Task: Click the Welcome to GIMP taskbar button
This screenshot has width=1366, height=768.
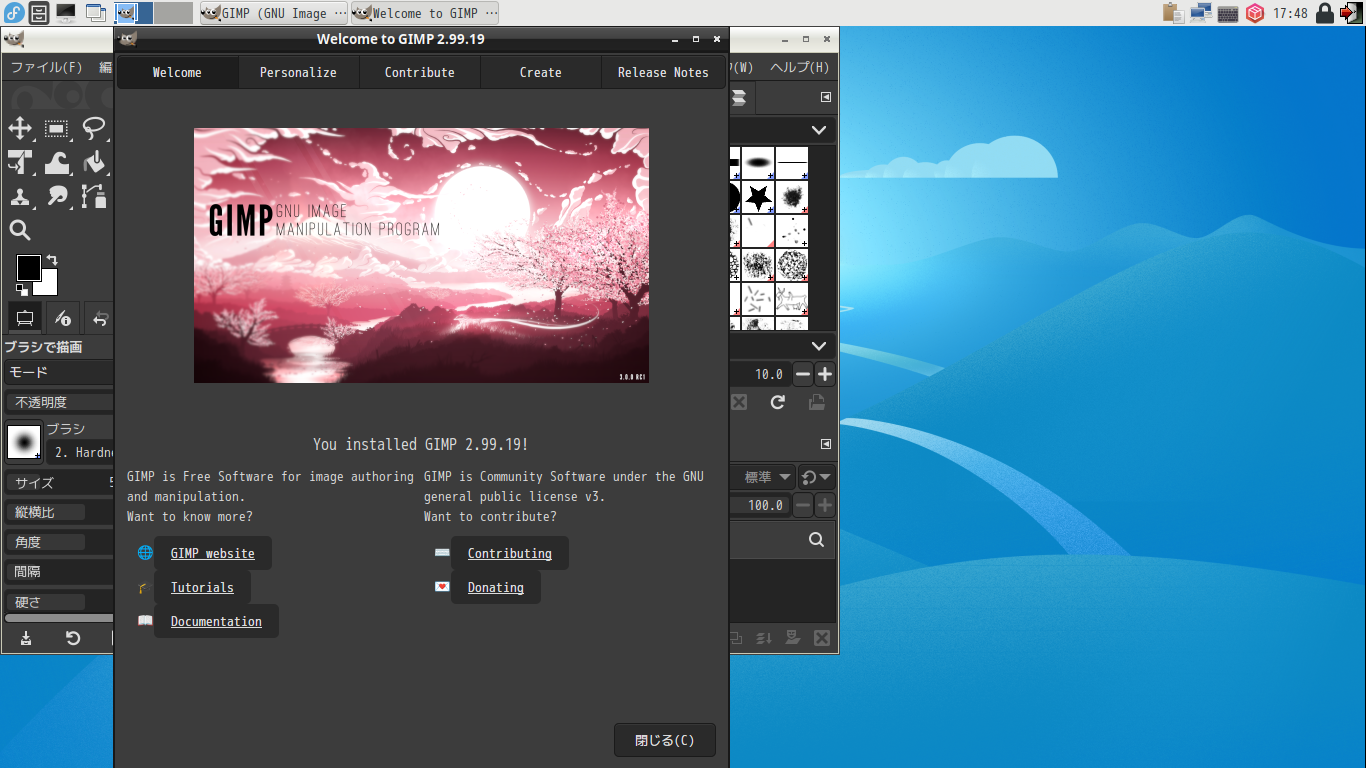Action: (x=424, y=13)
